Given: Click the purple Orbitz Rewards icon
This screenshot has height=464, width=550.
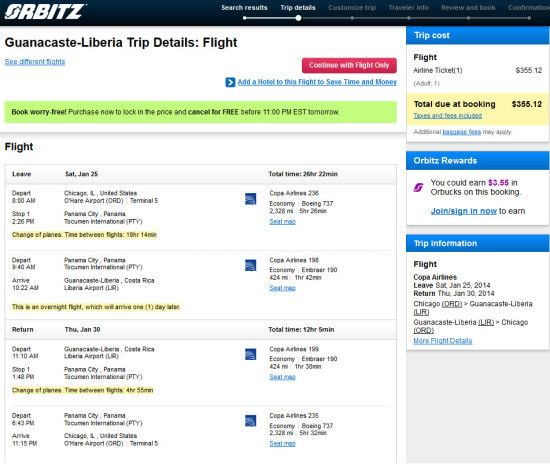Looking at the screenshot, I should [418, 188].
